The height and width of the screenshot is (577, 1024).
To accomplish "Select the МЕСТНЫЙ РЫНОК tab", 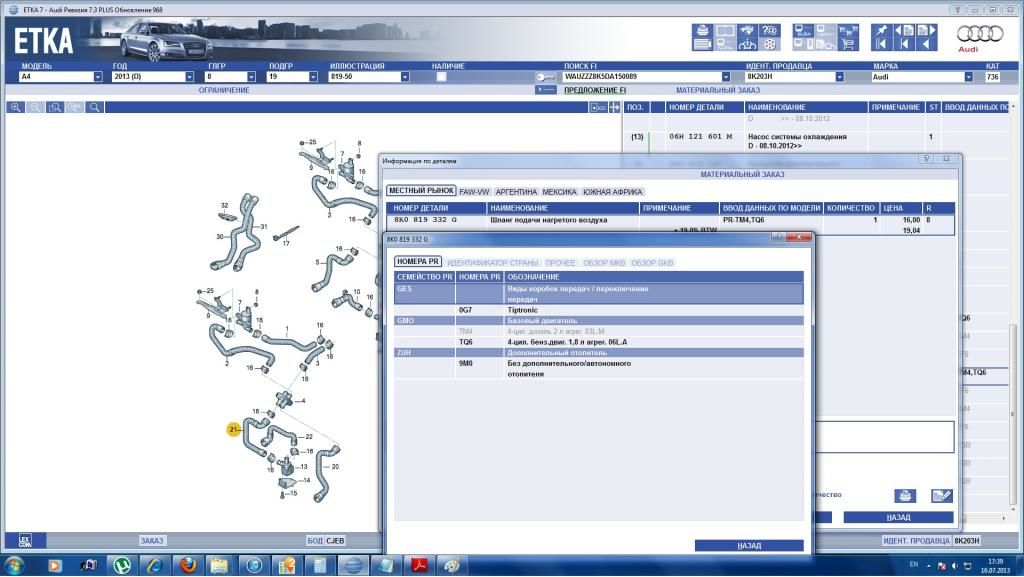I will tap(421, 191).
